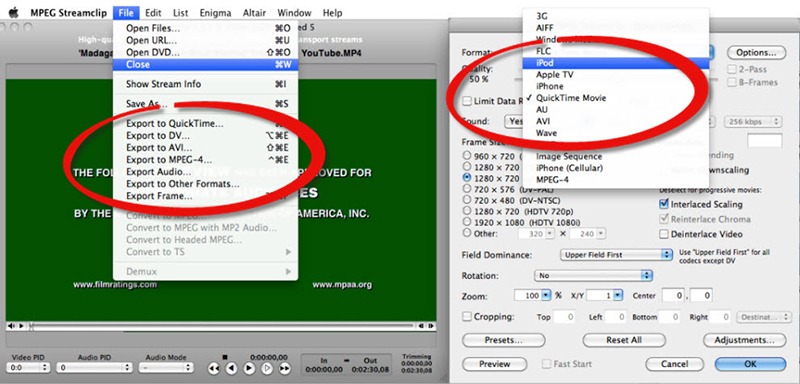Click the Preview button
The width and height of the screenshot is (800, 384).
pyautogui.click(x=494, y=364)
